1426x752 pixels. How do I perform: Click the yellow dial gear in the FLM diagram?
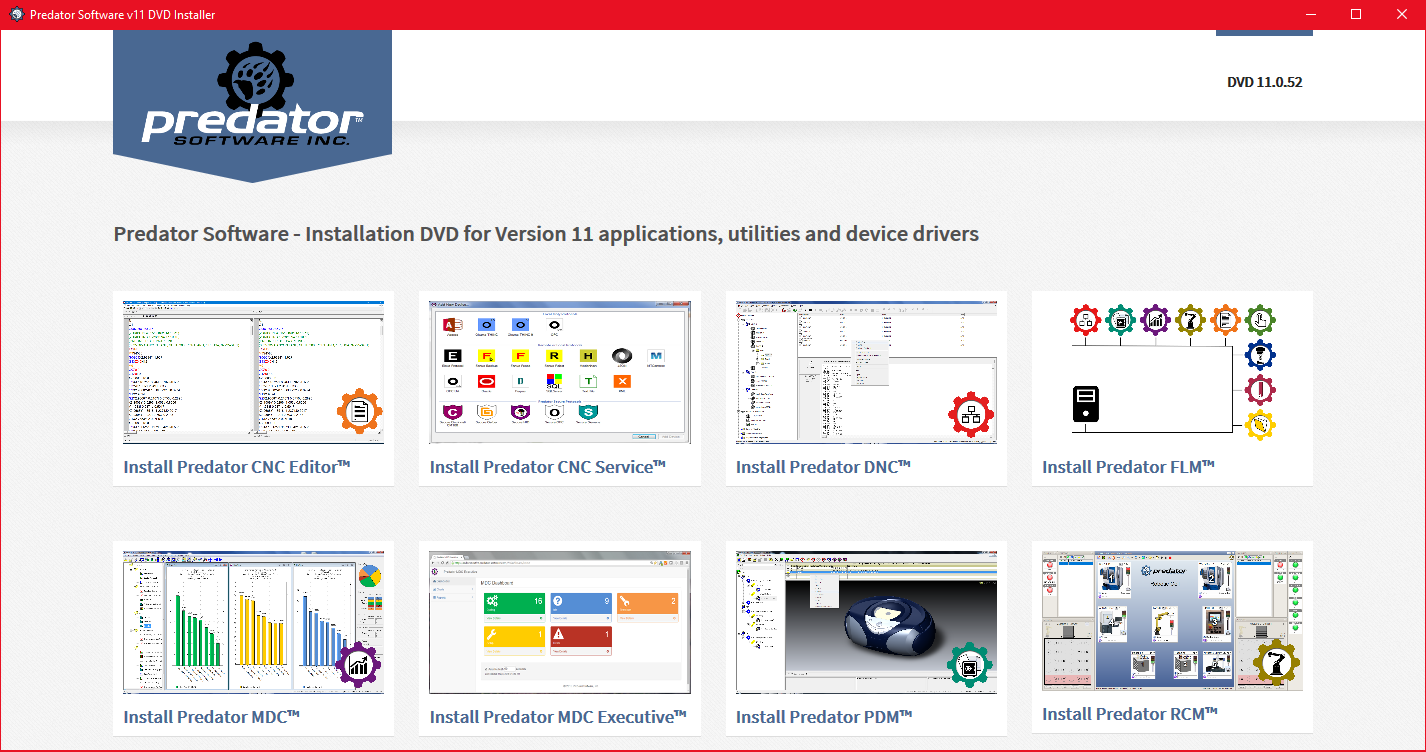[x=1259, y=425]
